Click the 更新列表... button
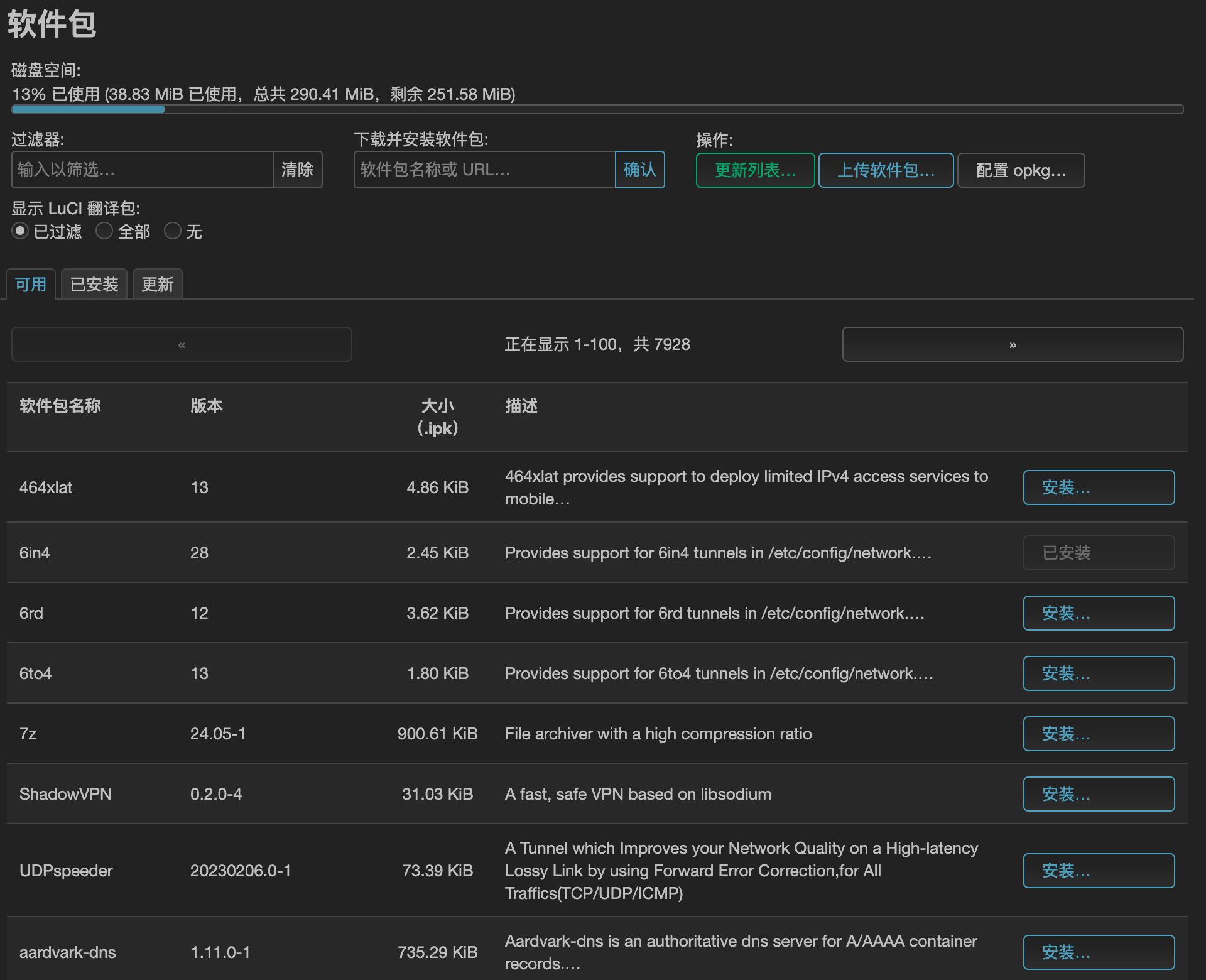Screen dimensions: 1206x980 [x=755, y=170]
